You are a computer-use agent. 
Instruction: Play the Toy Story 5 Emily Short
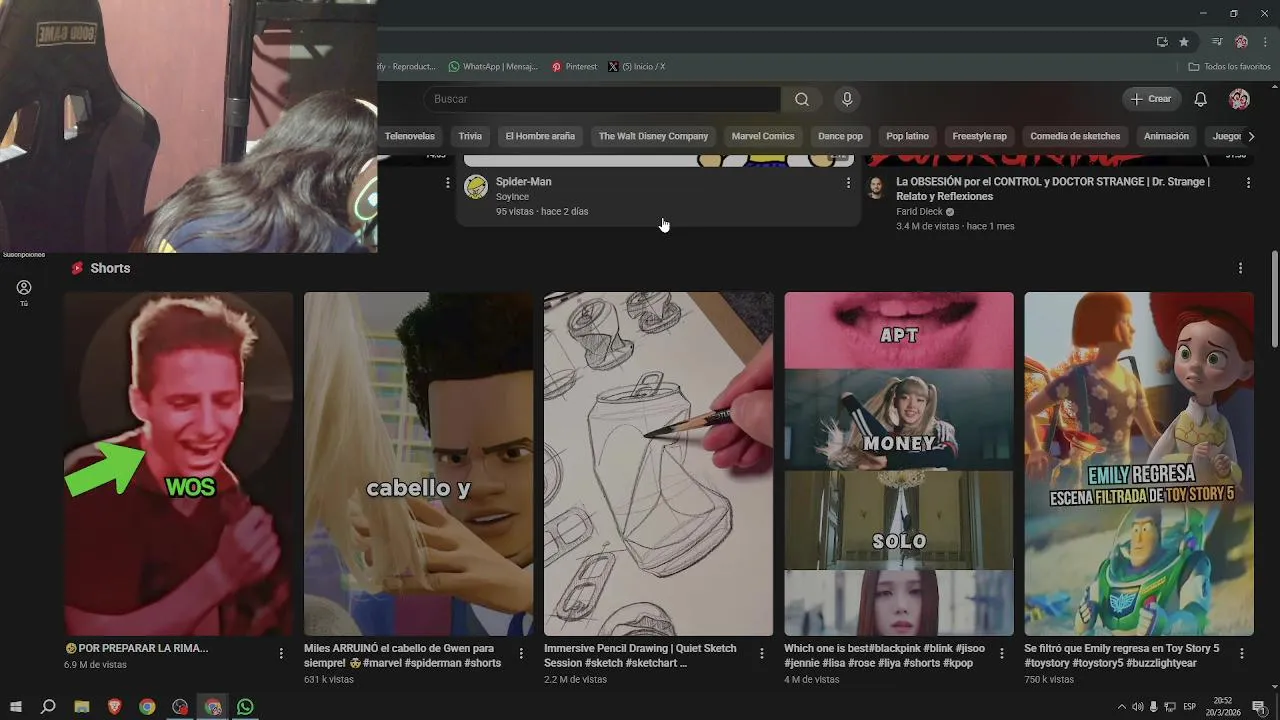click(1139, 464)
